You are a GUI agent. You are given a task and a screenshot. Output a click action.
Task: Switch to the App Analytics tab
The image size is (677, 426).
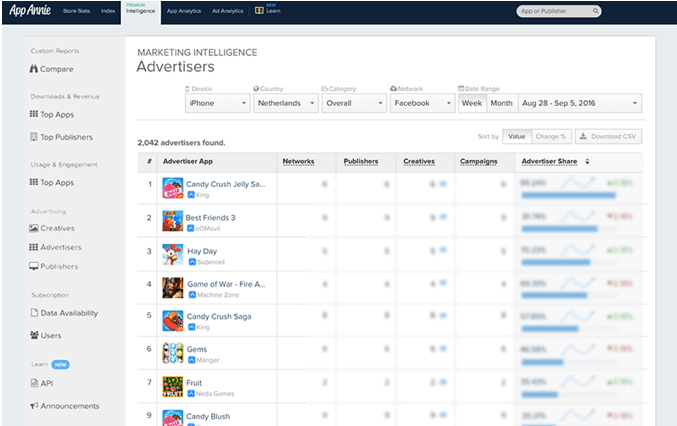183,12
